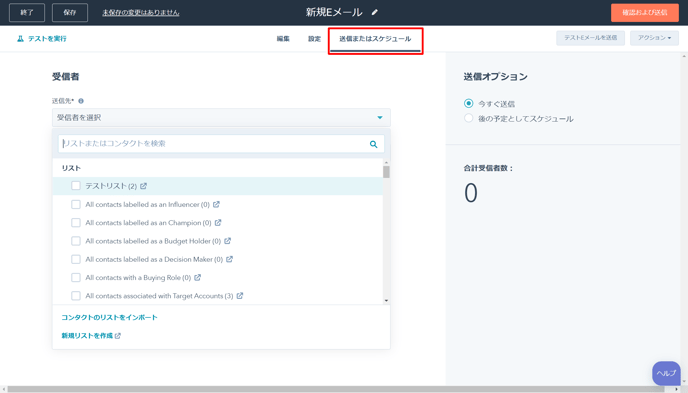
Task: Click the external link icon beside 新規リストを作成
Action: click(x=118, y=336)
